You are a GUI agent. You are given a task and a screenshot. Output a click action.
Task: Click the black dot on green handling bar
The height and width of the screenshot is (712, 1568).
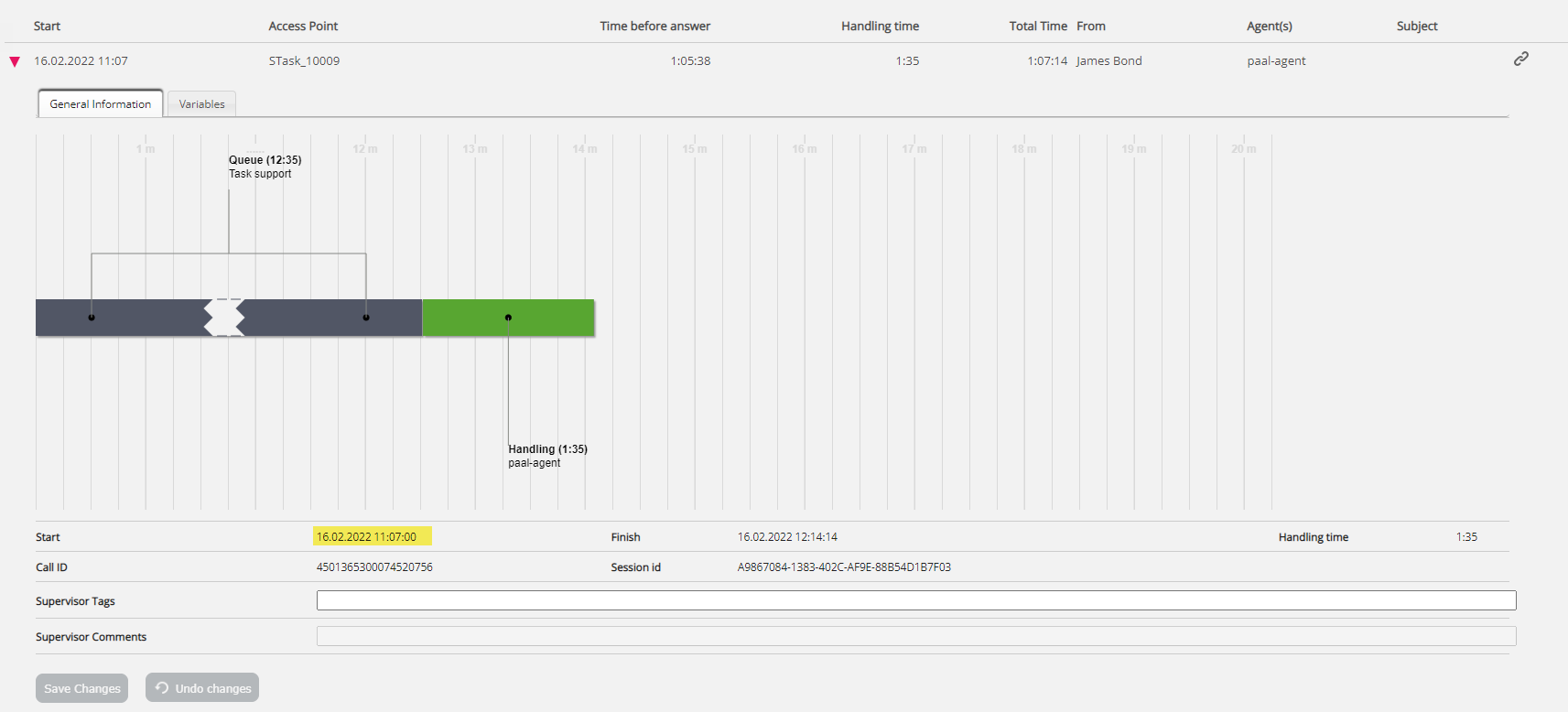coord(508,318)
